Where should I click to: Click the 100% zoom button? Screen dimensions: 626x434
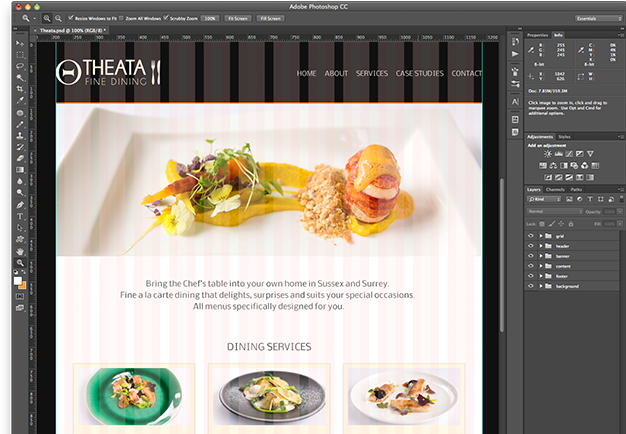(x=210, y=18)
